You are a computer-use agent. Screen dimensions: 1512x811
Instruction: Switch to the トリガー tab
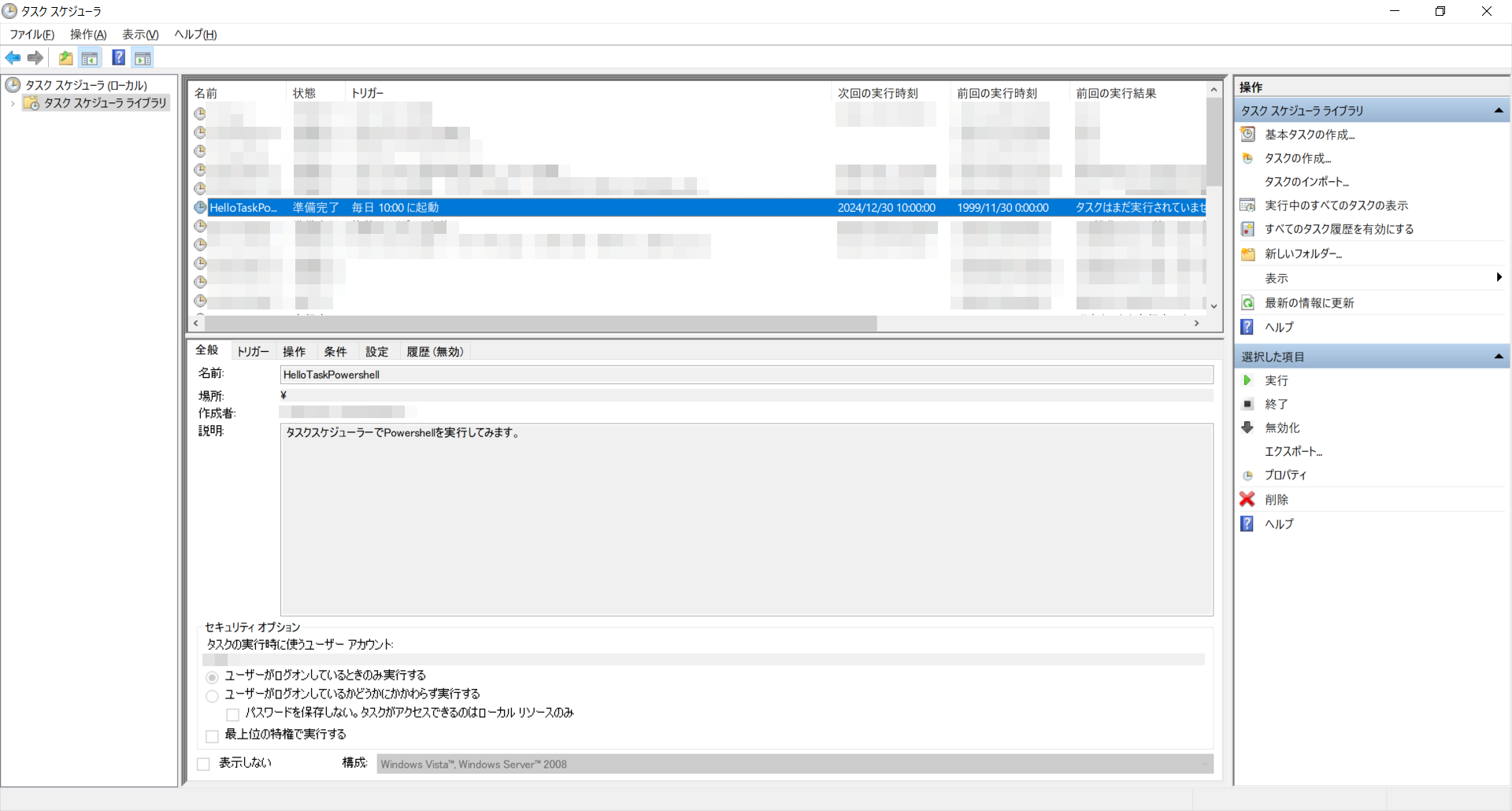click(253, 352)
